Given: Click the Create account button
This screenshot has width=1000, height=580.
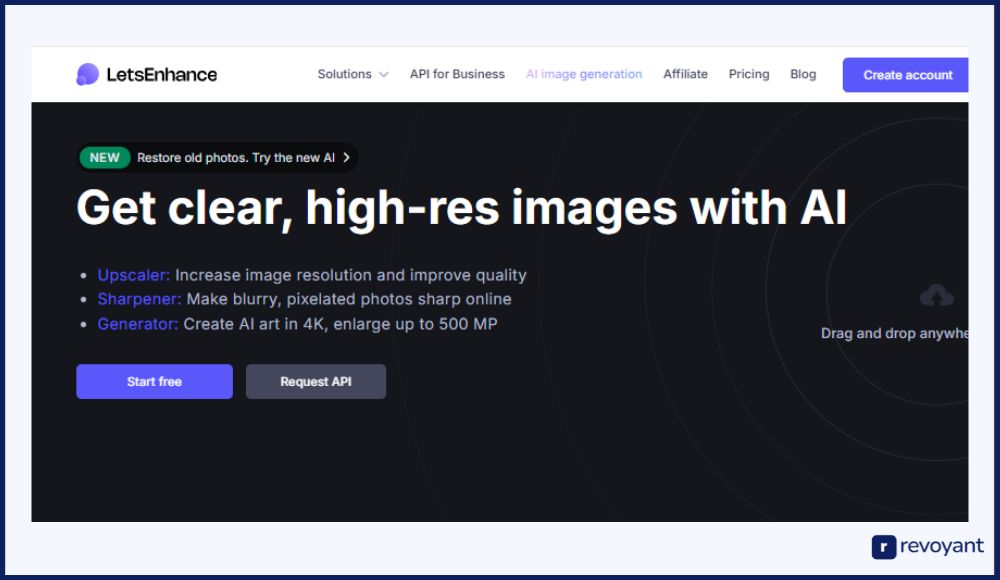Looking at the screenshot, I should point(906,75).
